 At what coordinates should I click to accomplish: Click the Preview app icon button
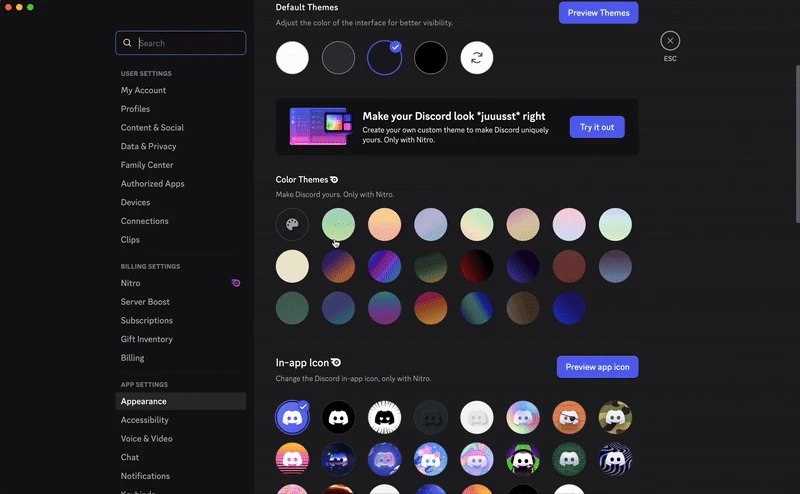(x=597, y=367)
